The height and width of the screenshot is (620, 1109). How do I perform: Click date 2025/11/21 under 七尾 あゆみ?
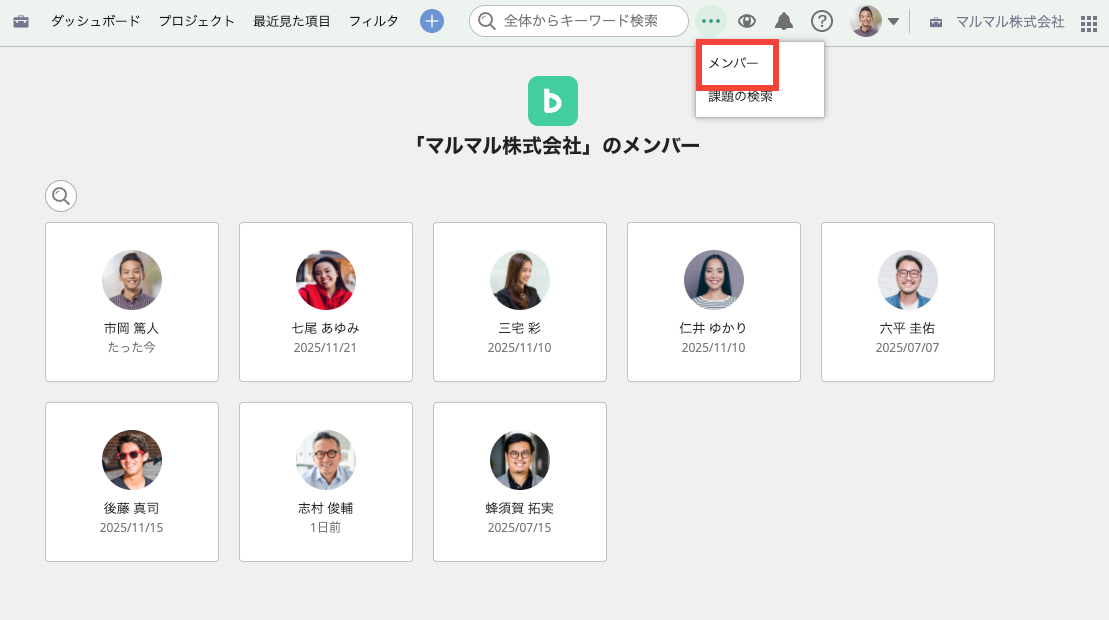tap(325, 348)
